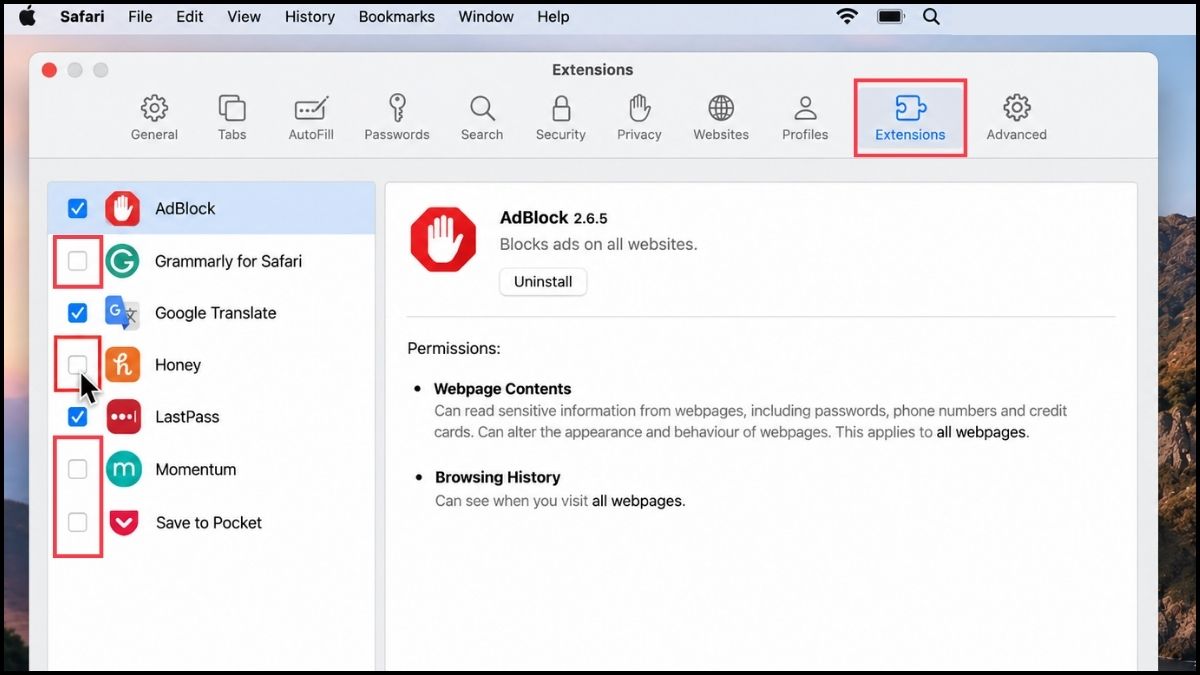Click the Browsing History permission heading

coord(498,477)
